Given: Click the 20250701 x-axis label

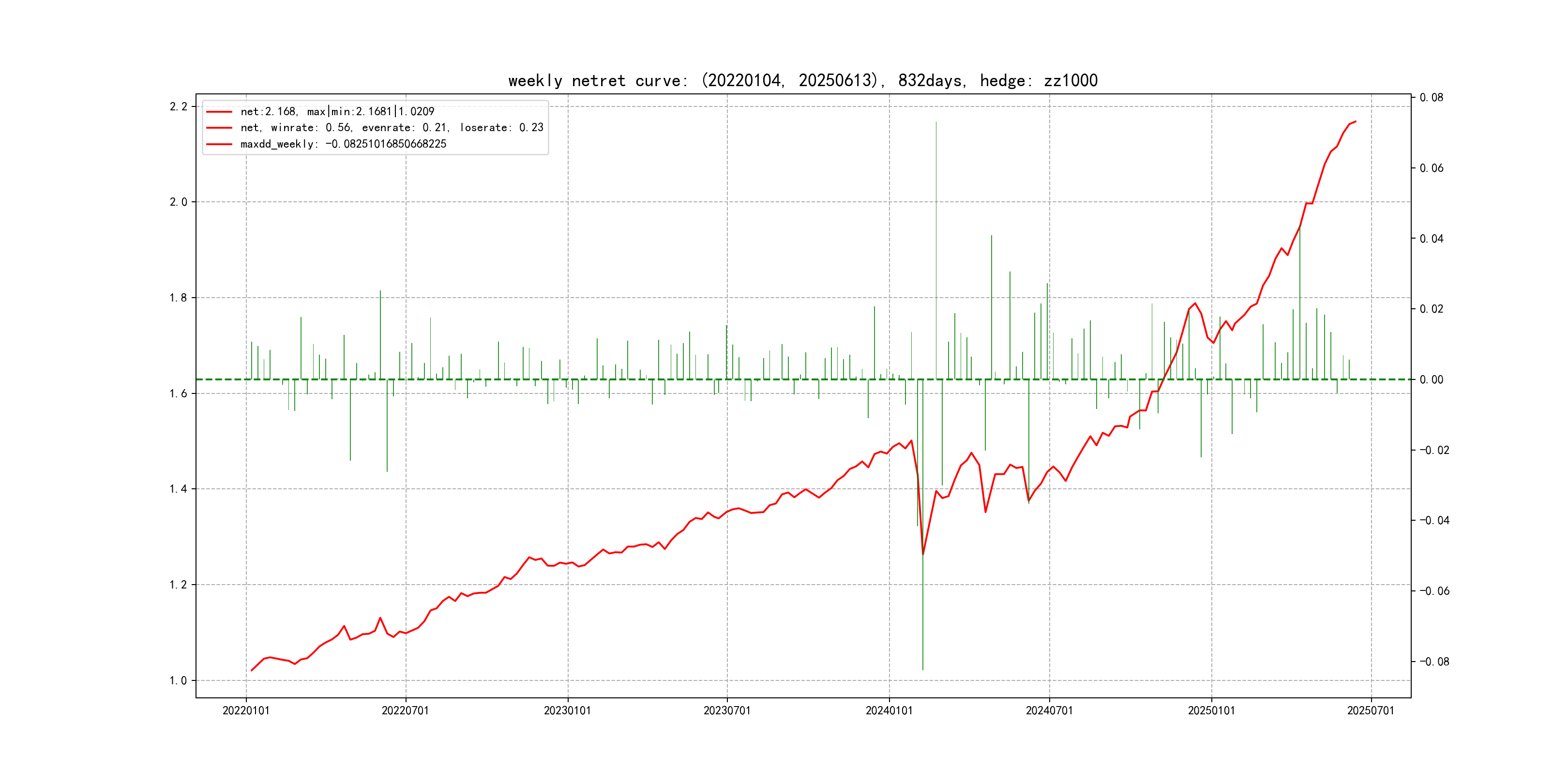Looking at the screenshot, I should pos(1370,711).
